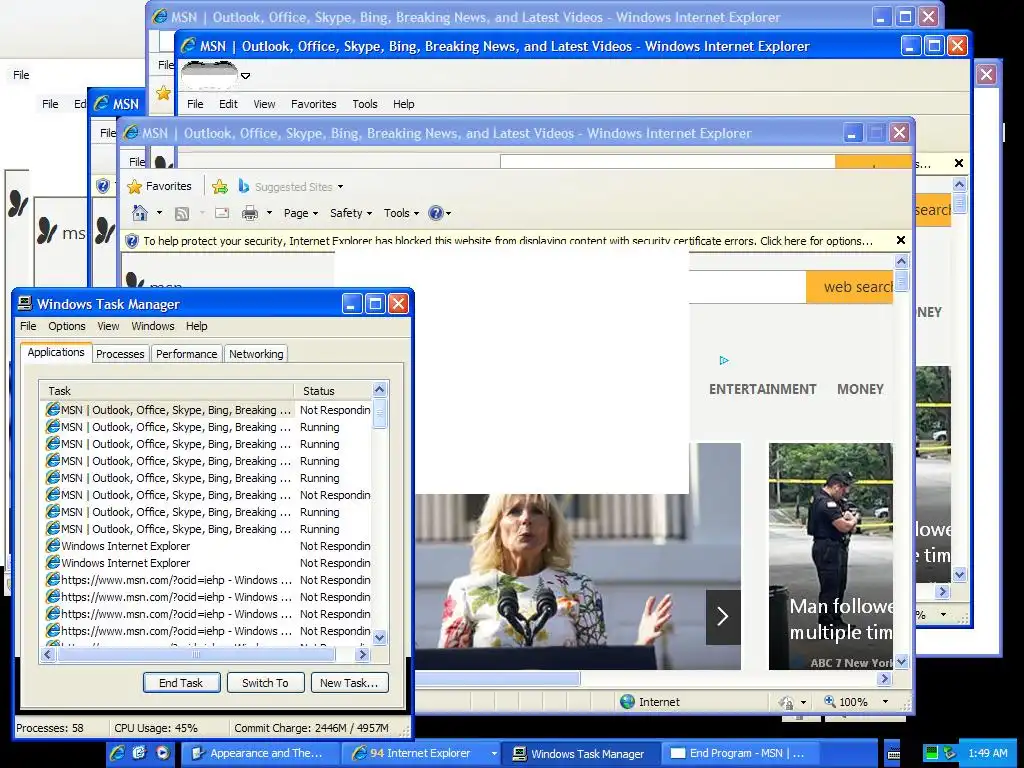1024x768 pixels.
Task: Click the on-screen keyboard icon in taskbar
Action: pyautogui.click(x=894, y=754)
